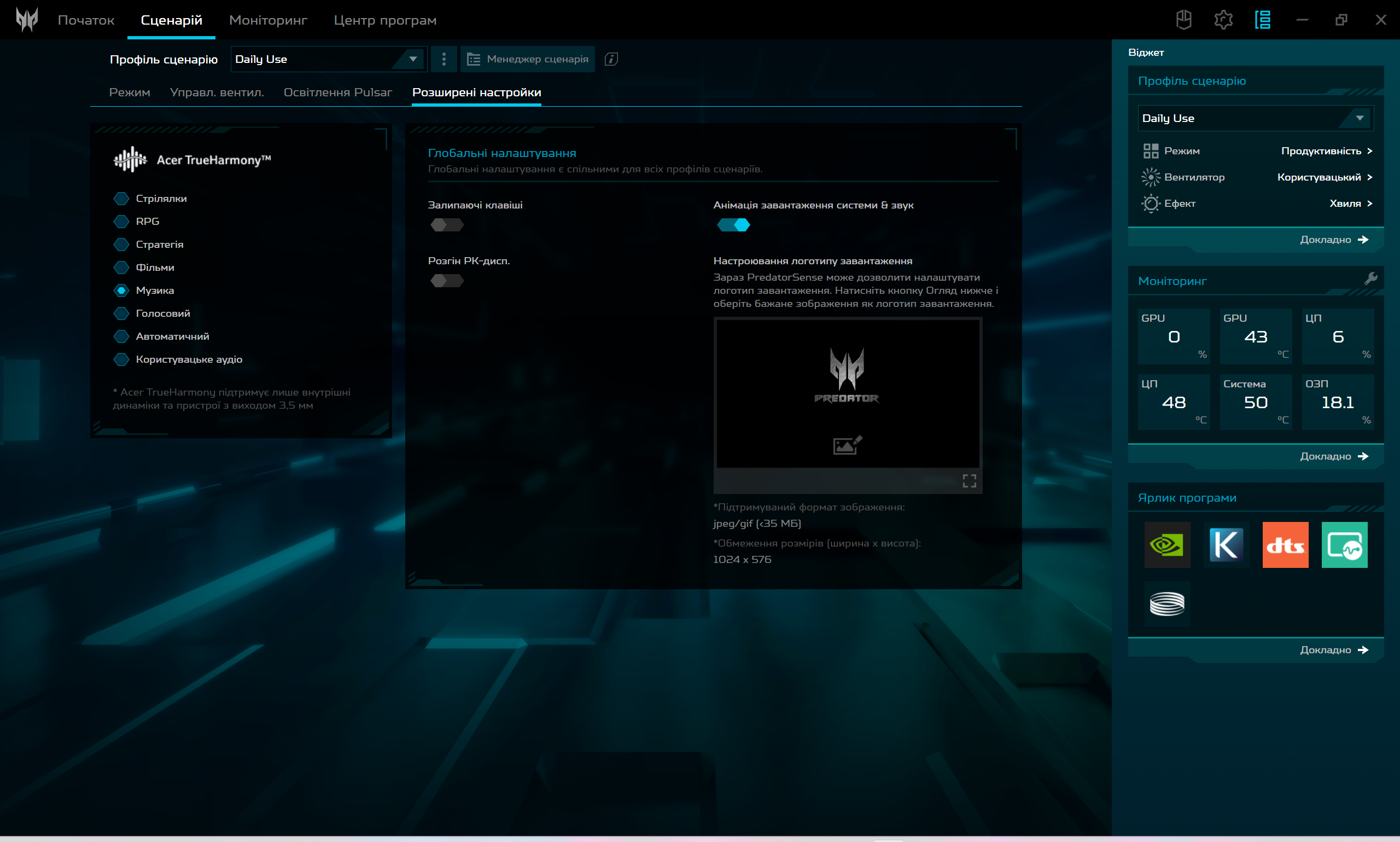Click Докладно link under the Моніторинг widget
1400x842 pixels.
tap(1333, 456)
